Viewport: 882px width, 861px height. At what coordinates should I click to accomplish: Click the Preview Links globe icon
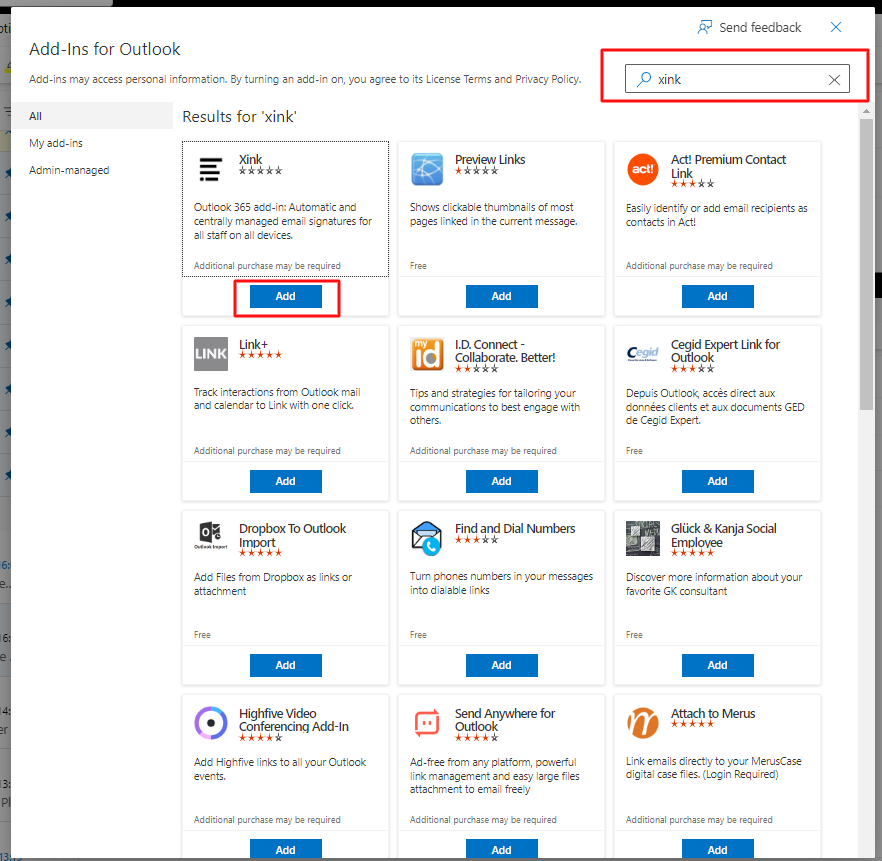click(427, 169)
